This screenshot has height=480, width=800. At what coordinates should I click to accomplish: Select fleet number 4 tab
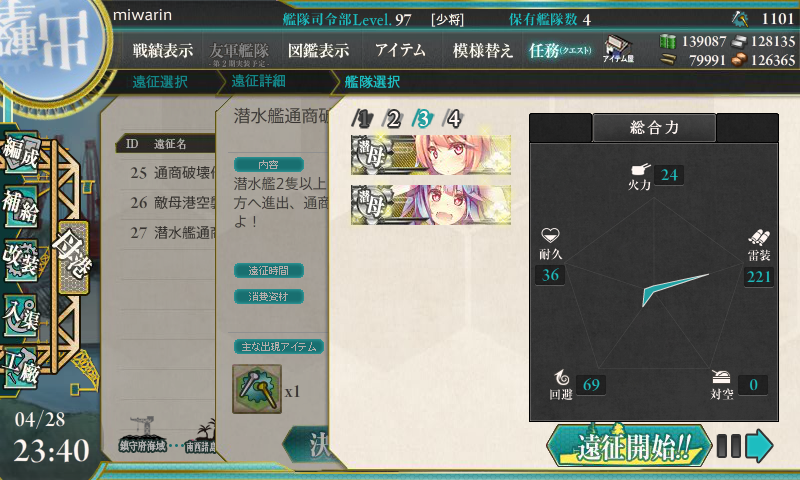click(x=453, y=119)
